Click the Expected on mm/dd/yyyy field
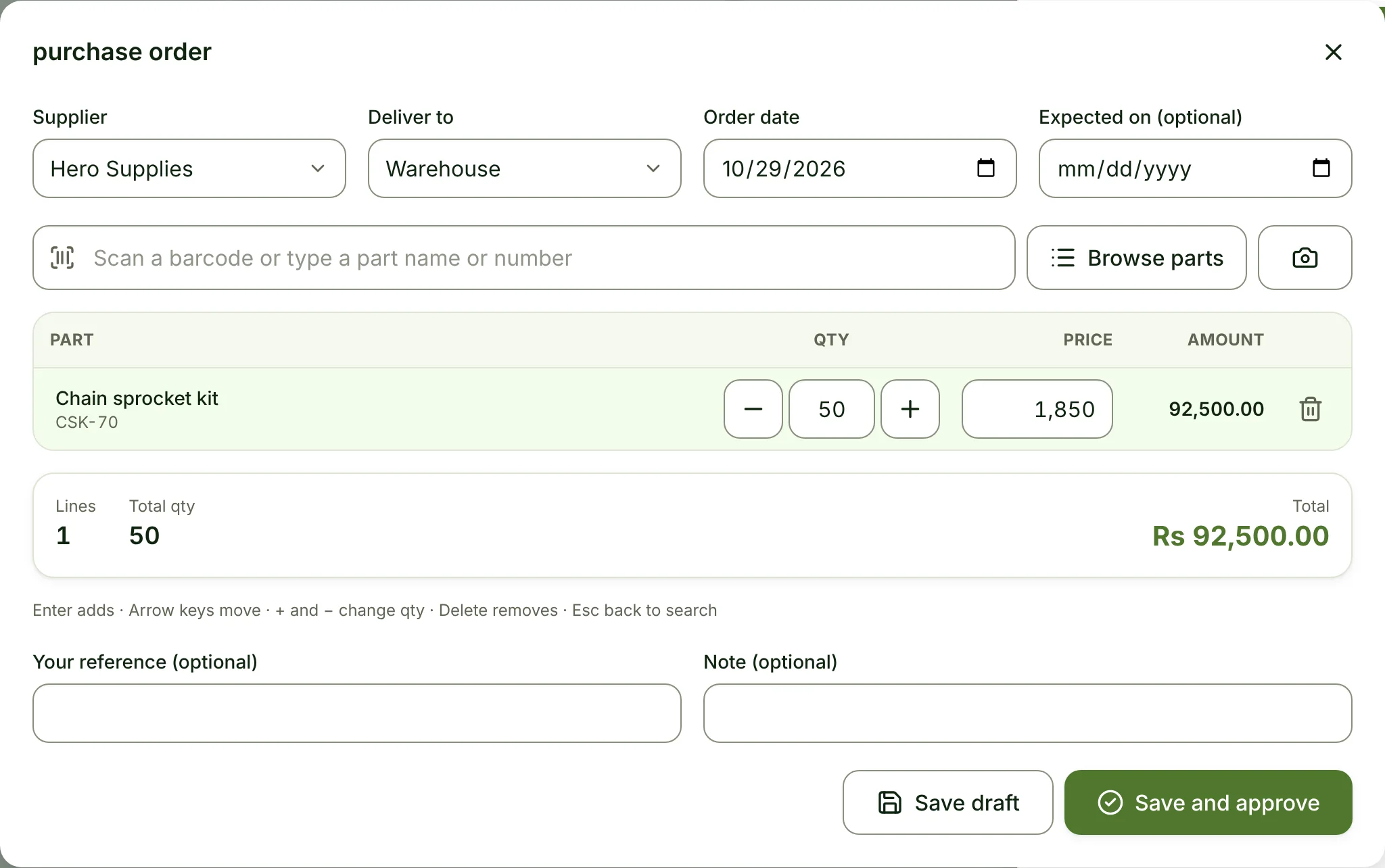This screenshot has width=1385, height=868. (1196, 168)
